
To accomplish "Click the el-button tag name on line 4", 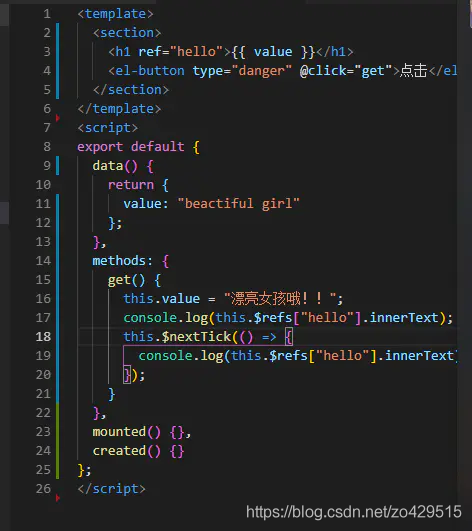I will tap(150, 71).
